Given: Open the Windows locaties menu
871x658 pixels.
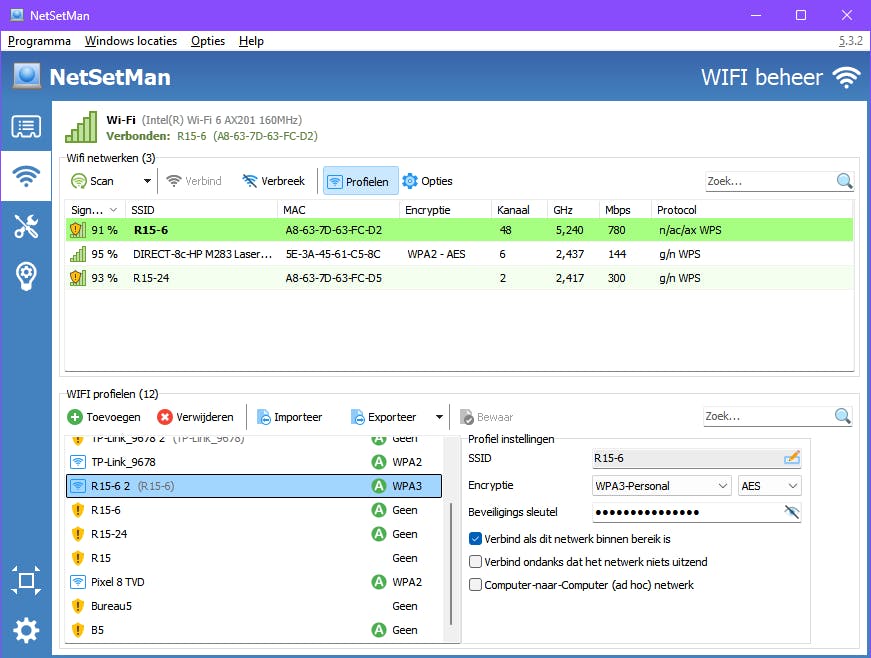Looking at the screenshot, I should tap(131, 41).
